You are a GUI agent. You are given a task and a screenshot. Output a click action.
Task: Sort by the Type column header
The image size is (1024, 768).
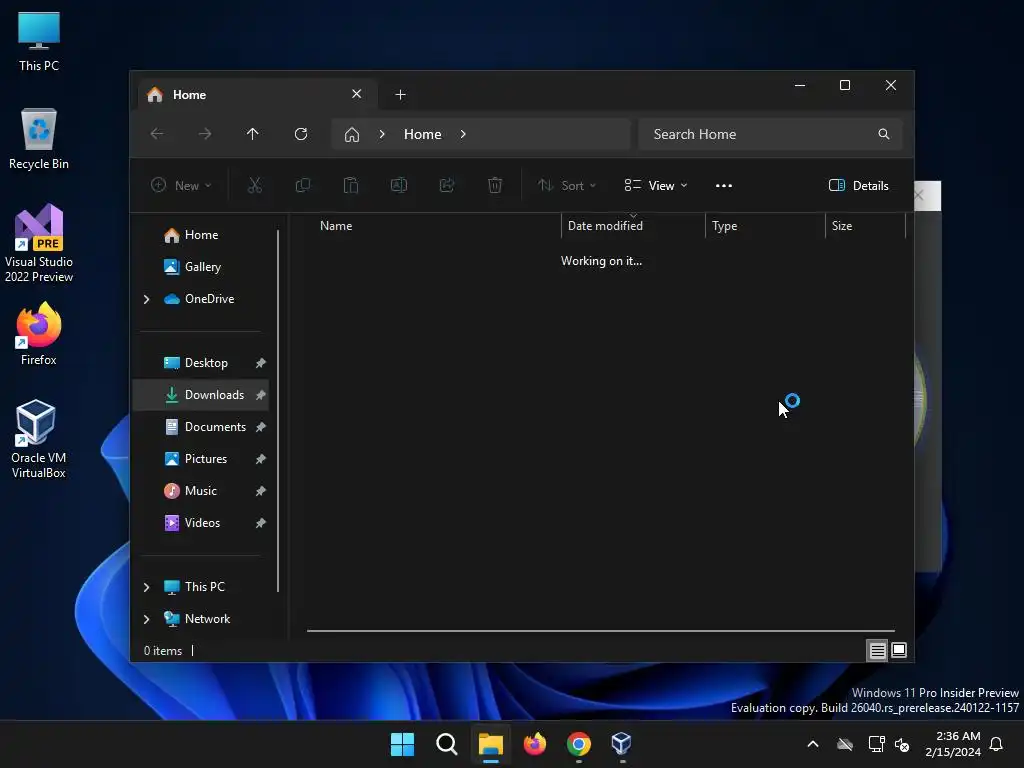point(765,226)
